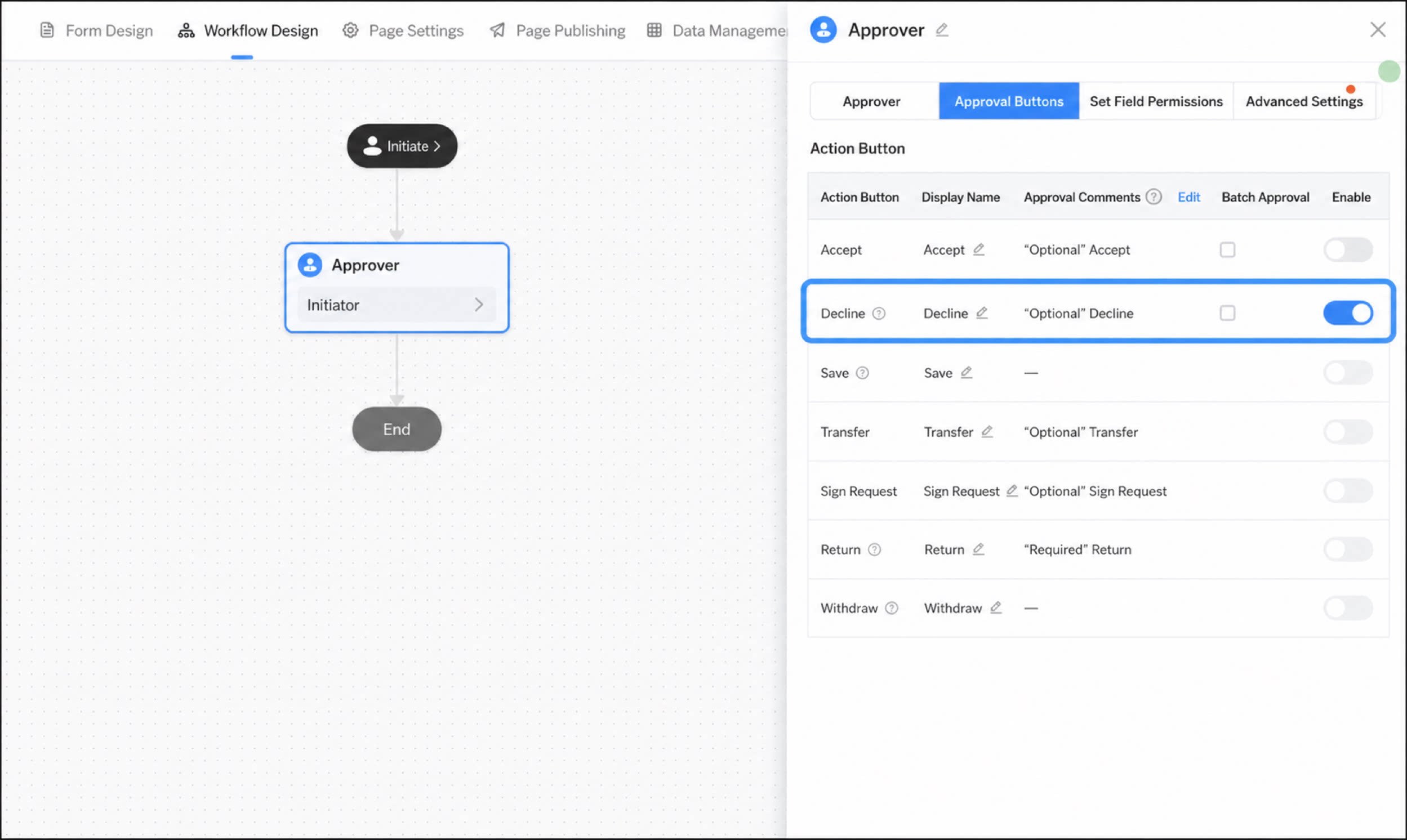Image resolution: width=1407 pixels, height=840 pixels.
Task: Select the End node in workflow
Action: [397, 429]
